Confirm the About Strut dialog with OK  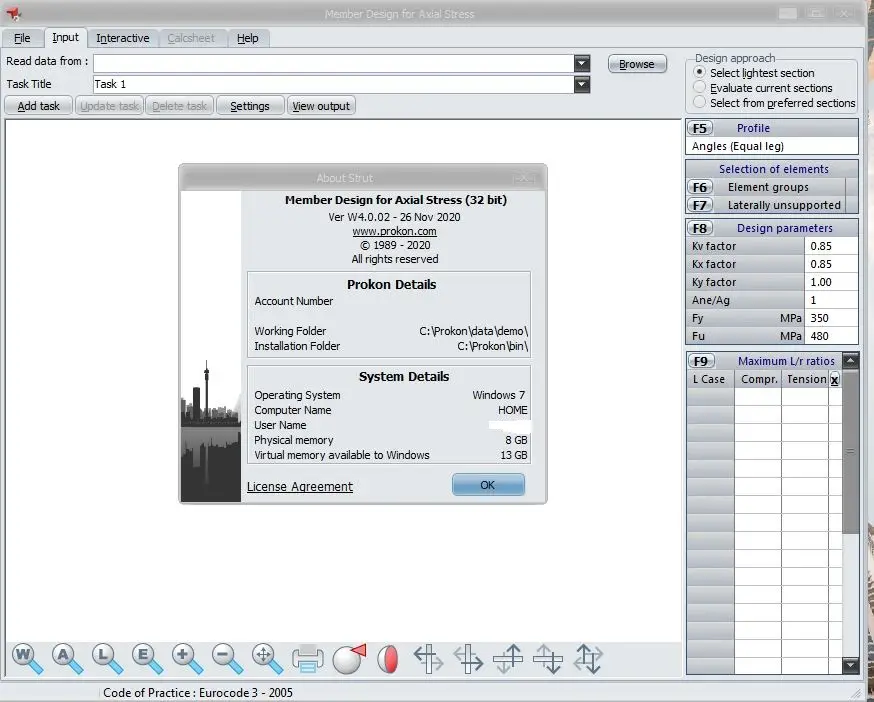click(488, 485)
